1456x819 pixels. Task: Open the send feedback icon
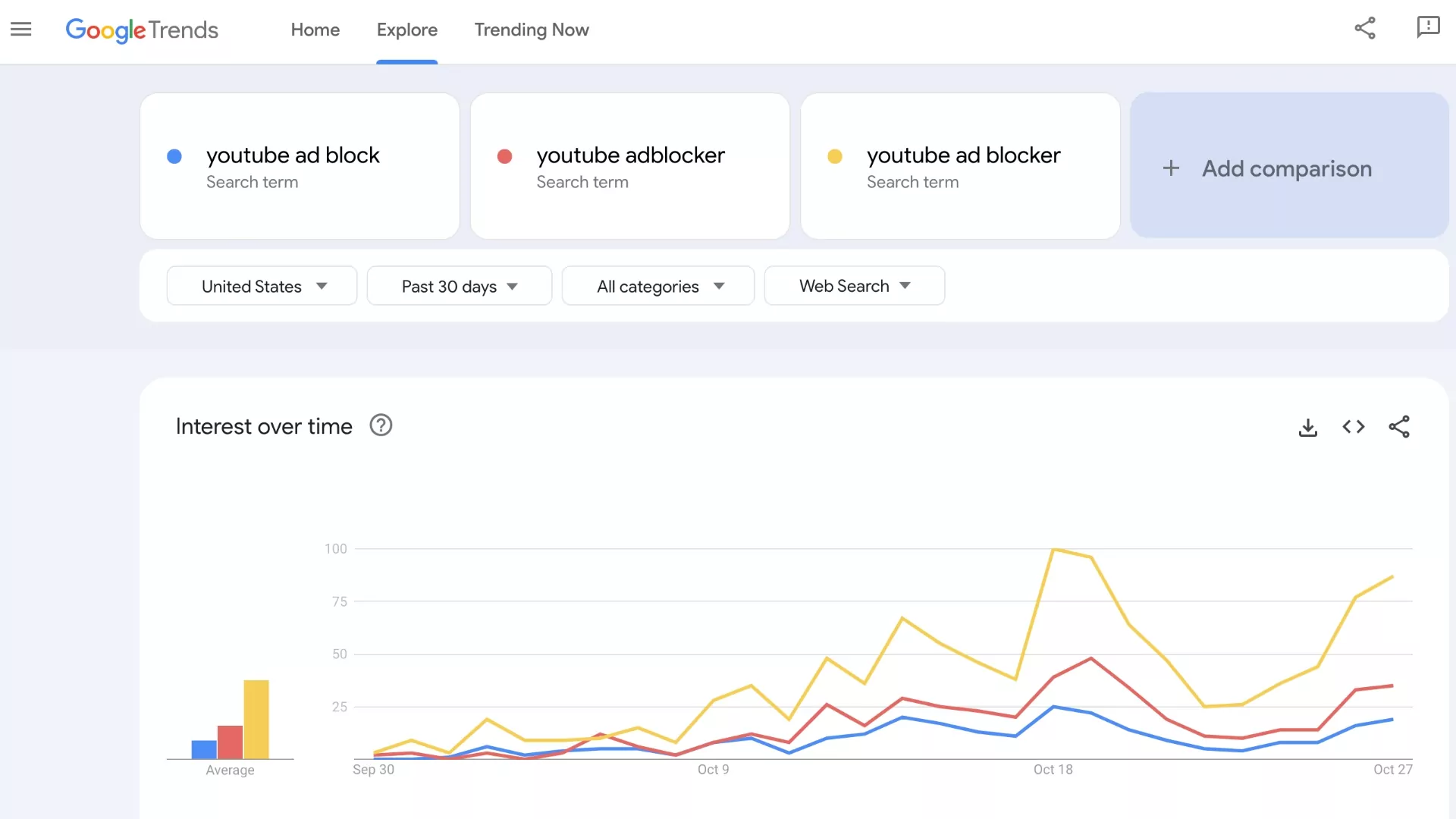coord(1428,28)
